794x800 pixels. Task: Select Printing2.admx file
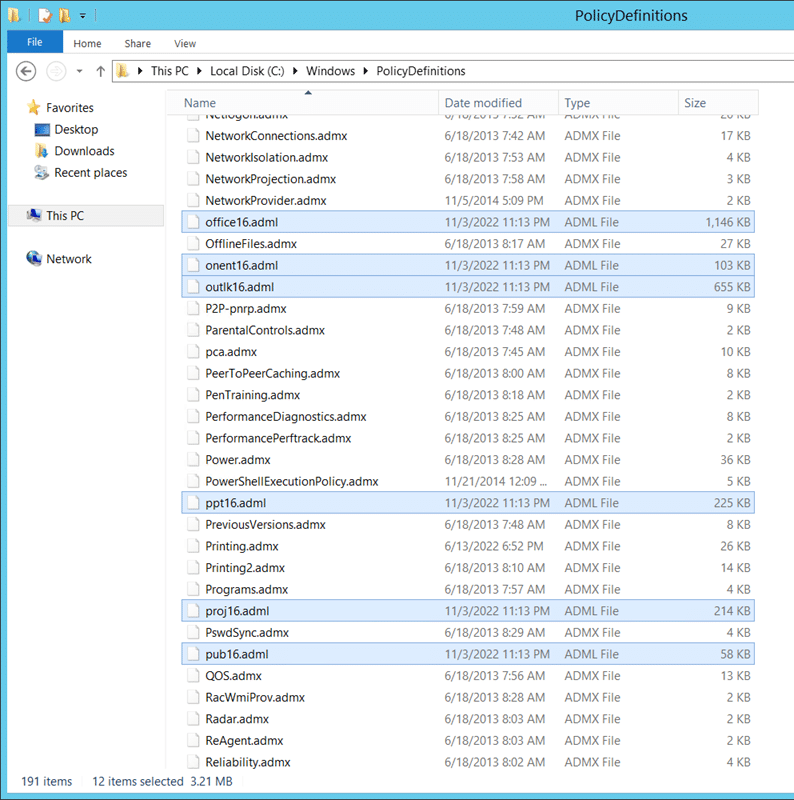click(468, 568)
